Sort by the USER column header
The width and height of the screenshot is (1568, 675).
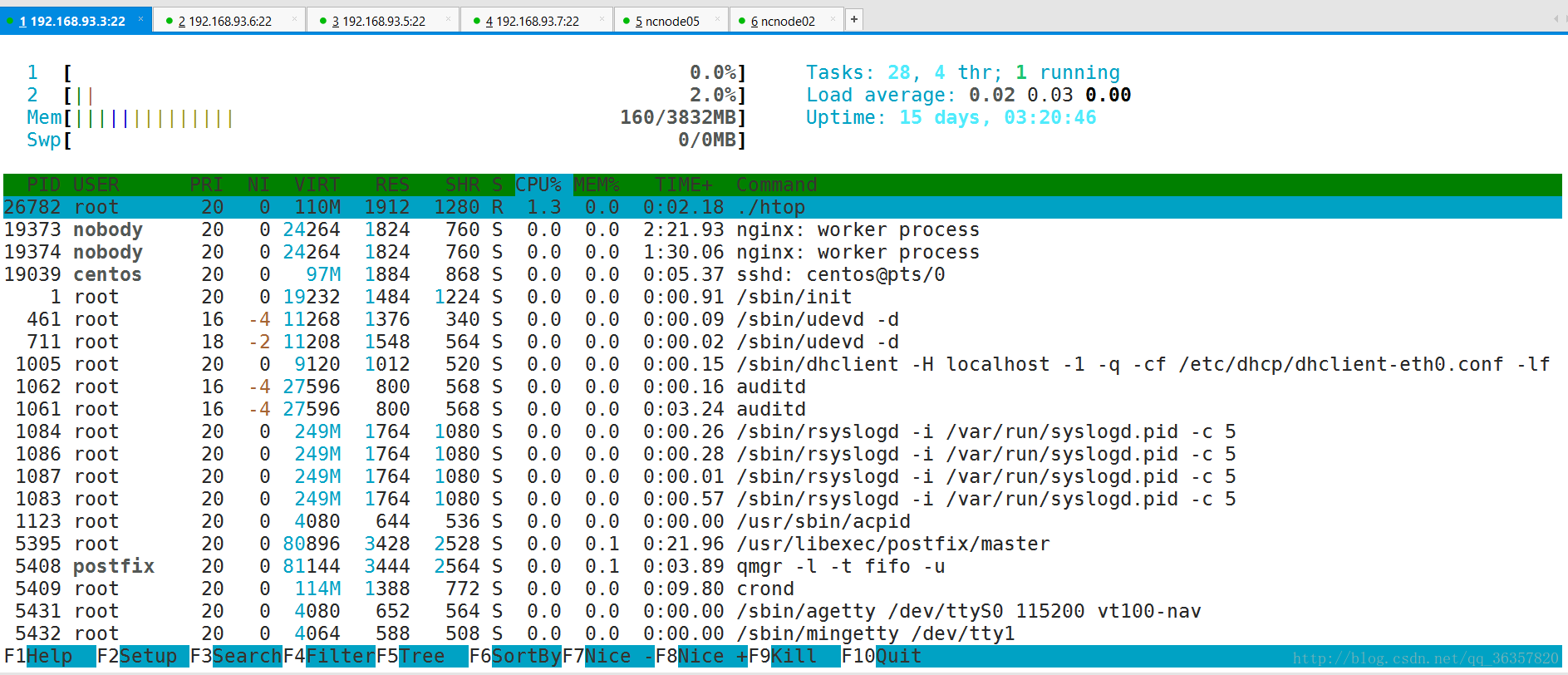pos(96,185)
